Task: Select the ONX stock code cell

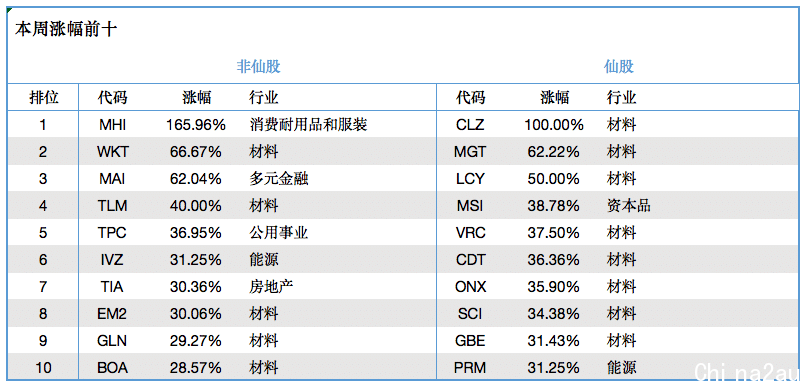Action: pyautogui.click(x=470, y=286)
